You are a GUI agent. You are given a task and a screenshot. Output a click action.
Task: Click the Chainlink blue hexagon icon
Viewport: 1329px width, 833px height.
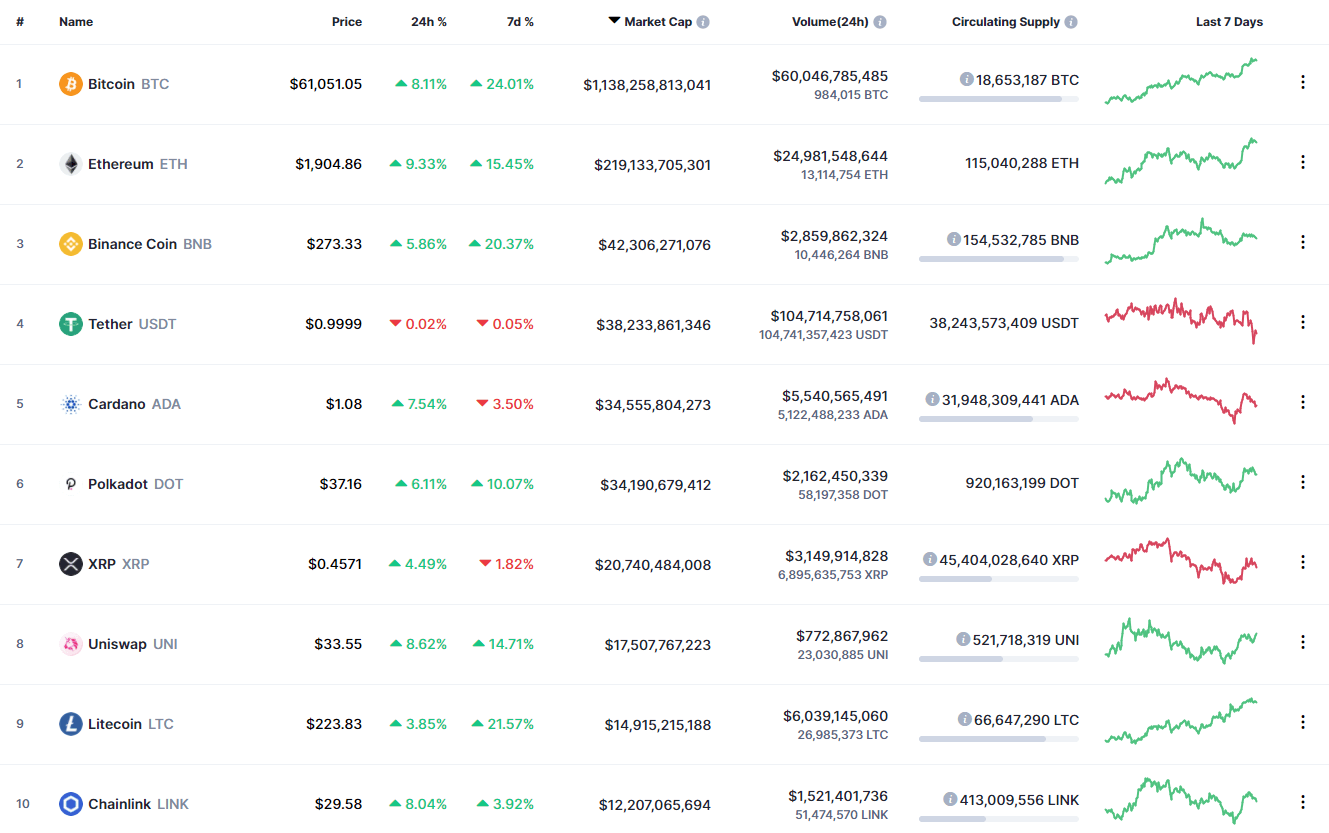coord(70,804)
